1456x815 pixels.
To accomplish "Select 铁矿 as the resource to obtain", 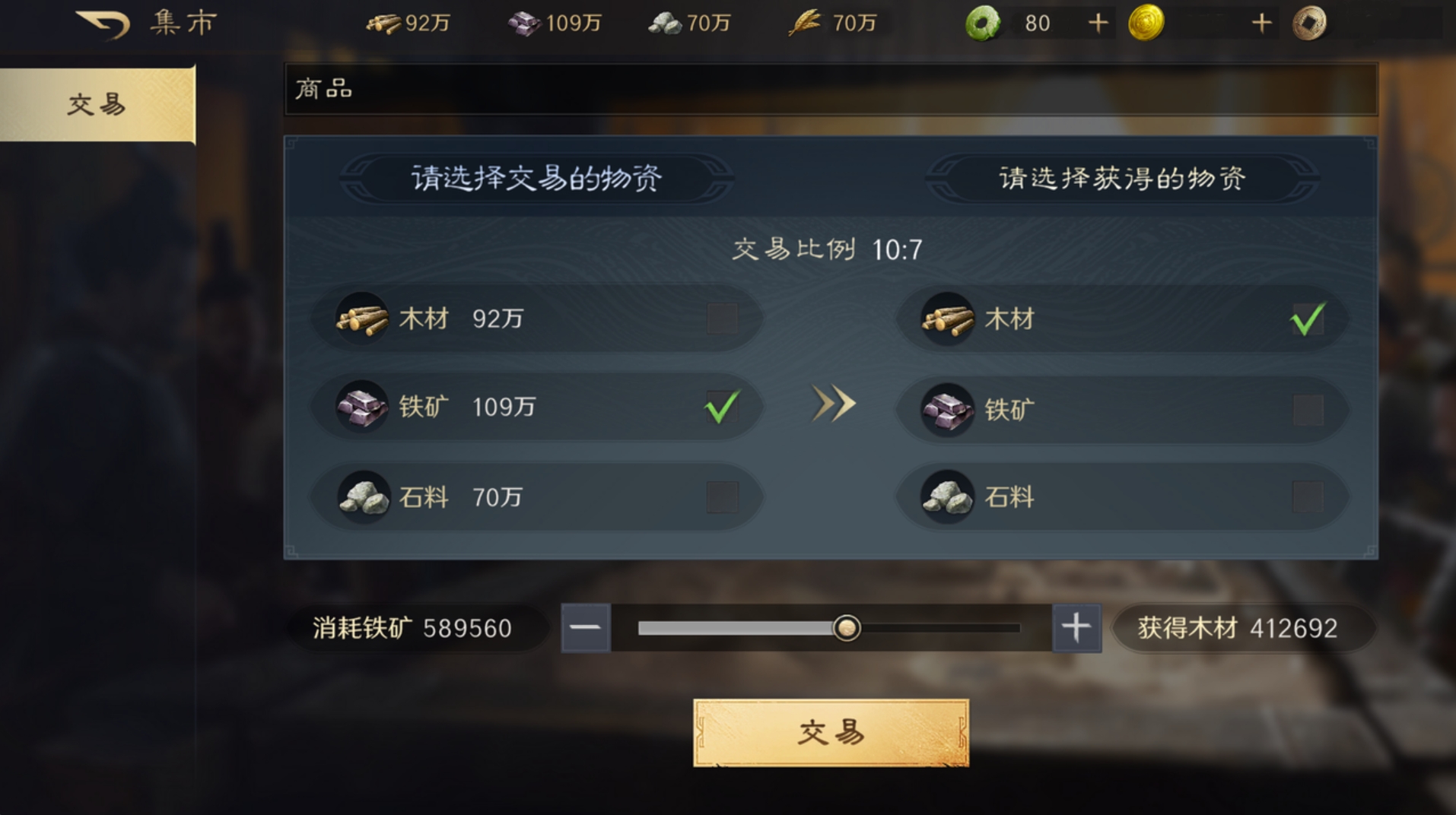I will click(1308, 409).
